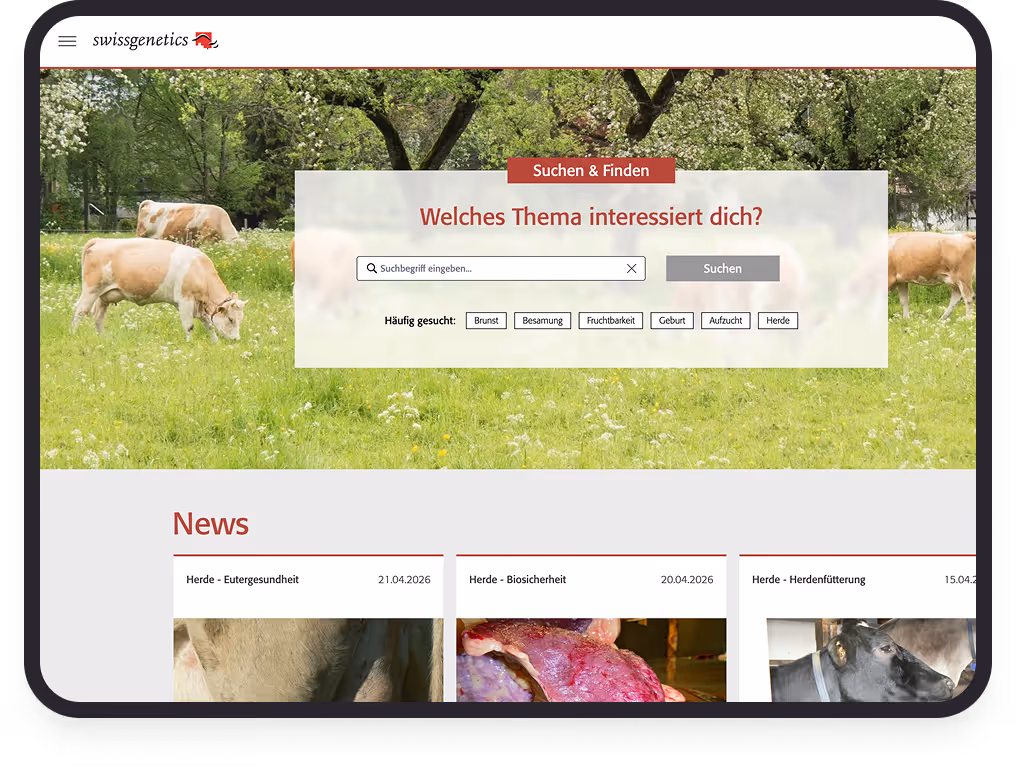Open the Suchen & Finden tab label
Screen dimensions: 1016x766
591,170
